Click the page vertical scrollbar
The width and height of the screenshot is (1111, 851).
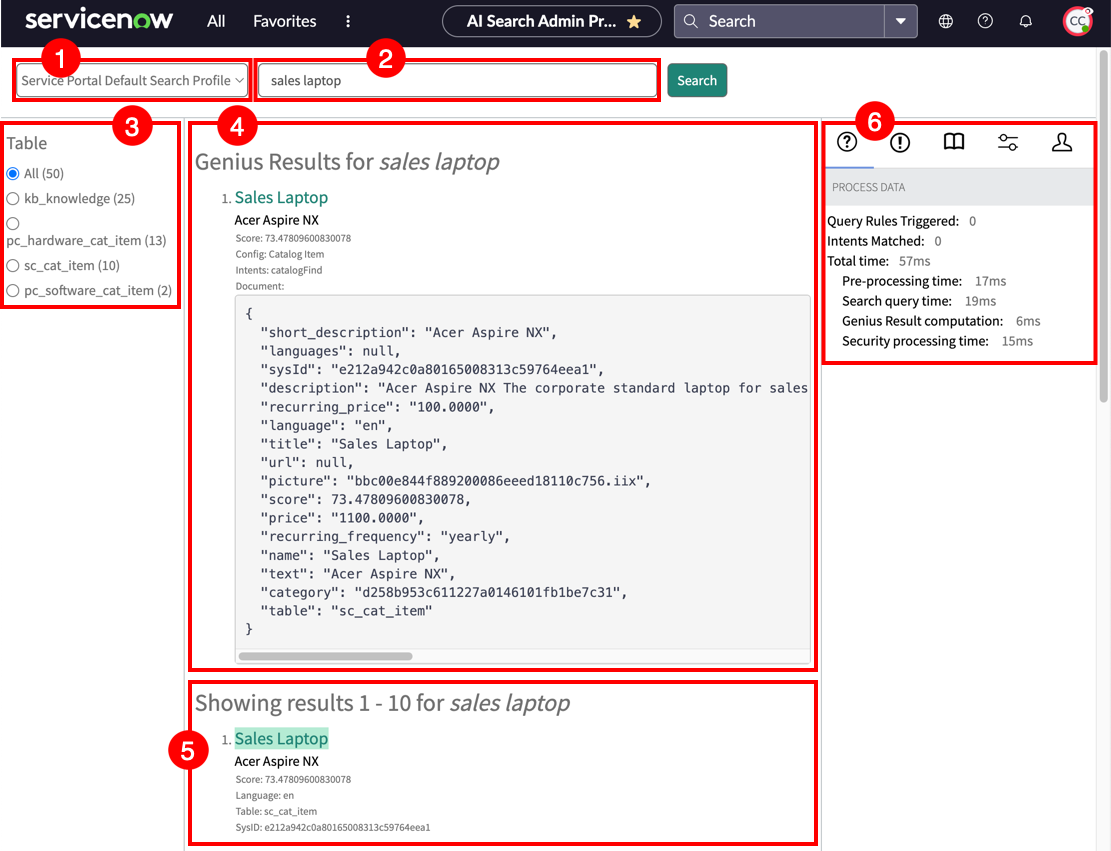click(x=1104, y=227)
